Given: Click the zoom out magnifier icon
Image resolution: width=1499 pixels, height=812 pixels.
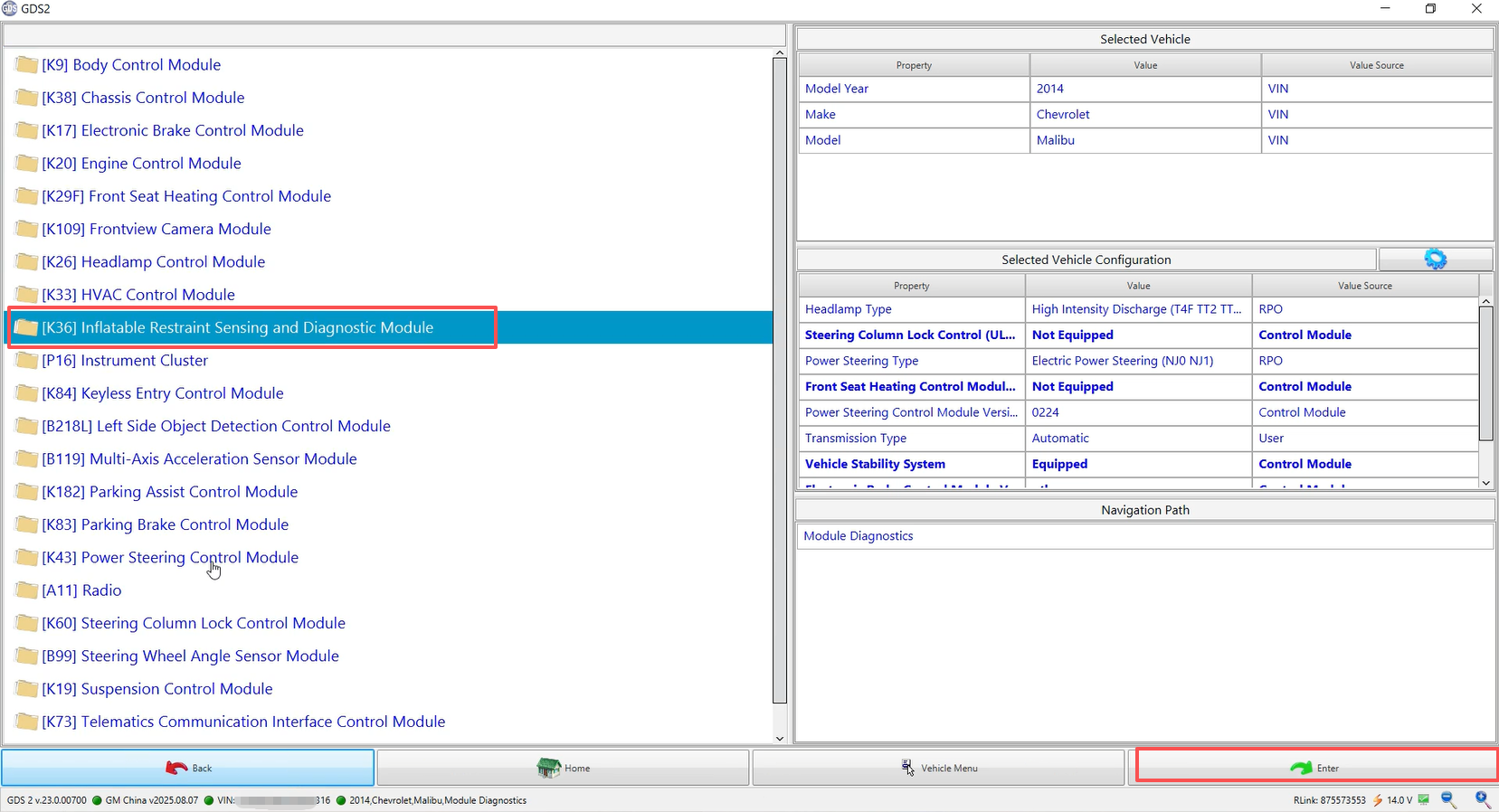Looking at the screenshot, I should [x=1448, y=799].
